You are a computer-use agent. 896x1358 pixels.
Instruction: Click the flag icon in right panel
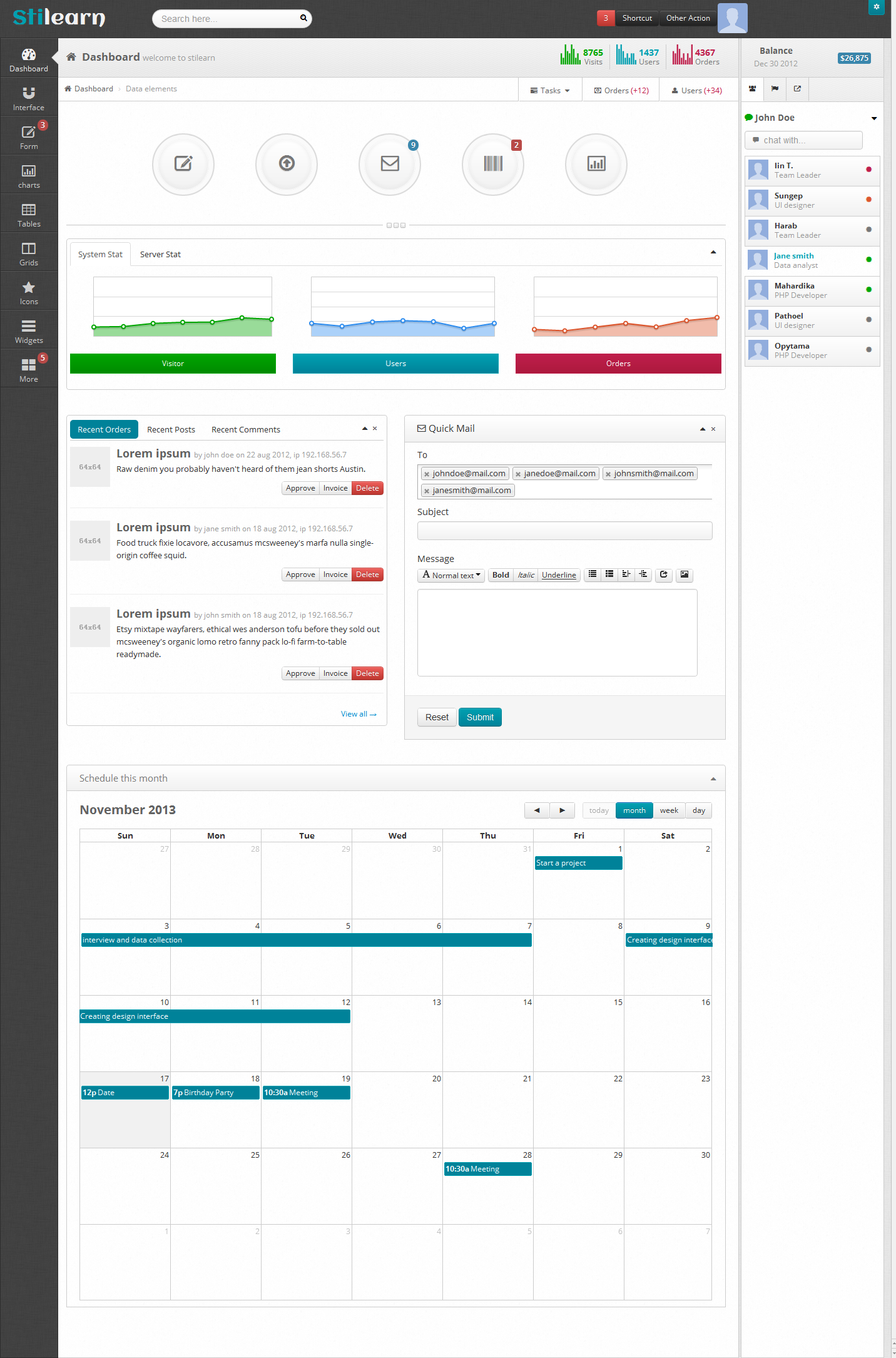point(775,89)
